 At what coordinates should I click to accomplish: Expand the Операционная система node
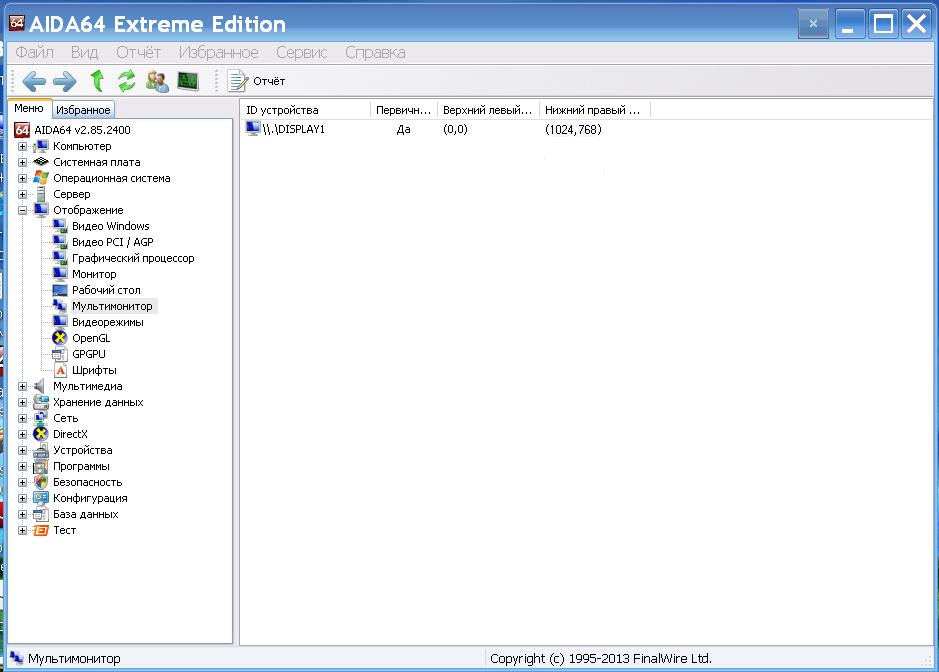pyautogui.click(x=22, y=178)
